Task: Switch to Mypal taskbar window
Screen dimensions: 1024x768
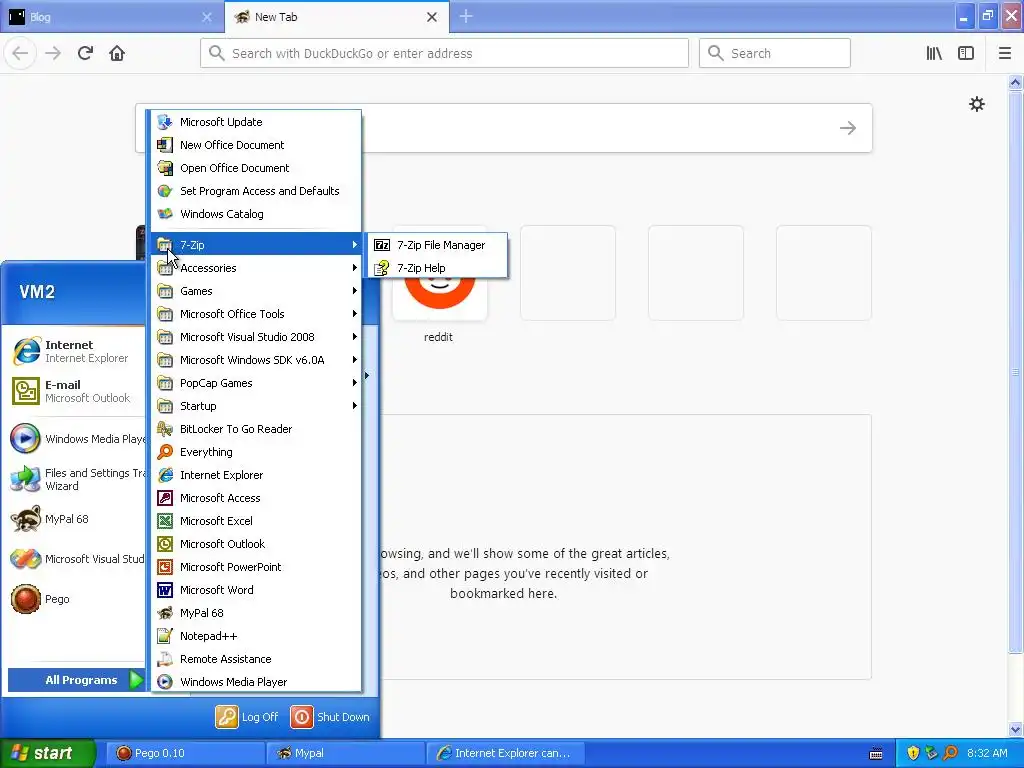Action: pyautogui.click(x=345, y=753)
